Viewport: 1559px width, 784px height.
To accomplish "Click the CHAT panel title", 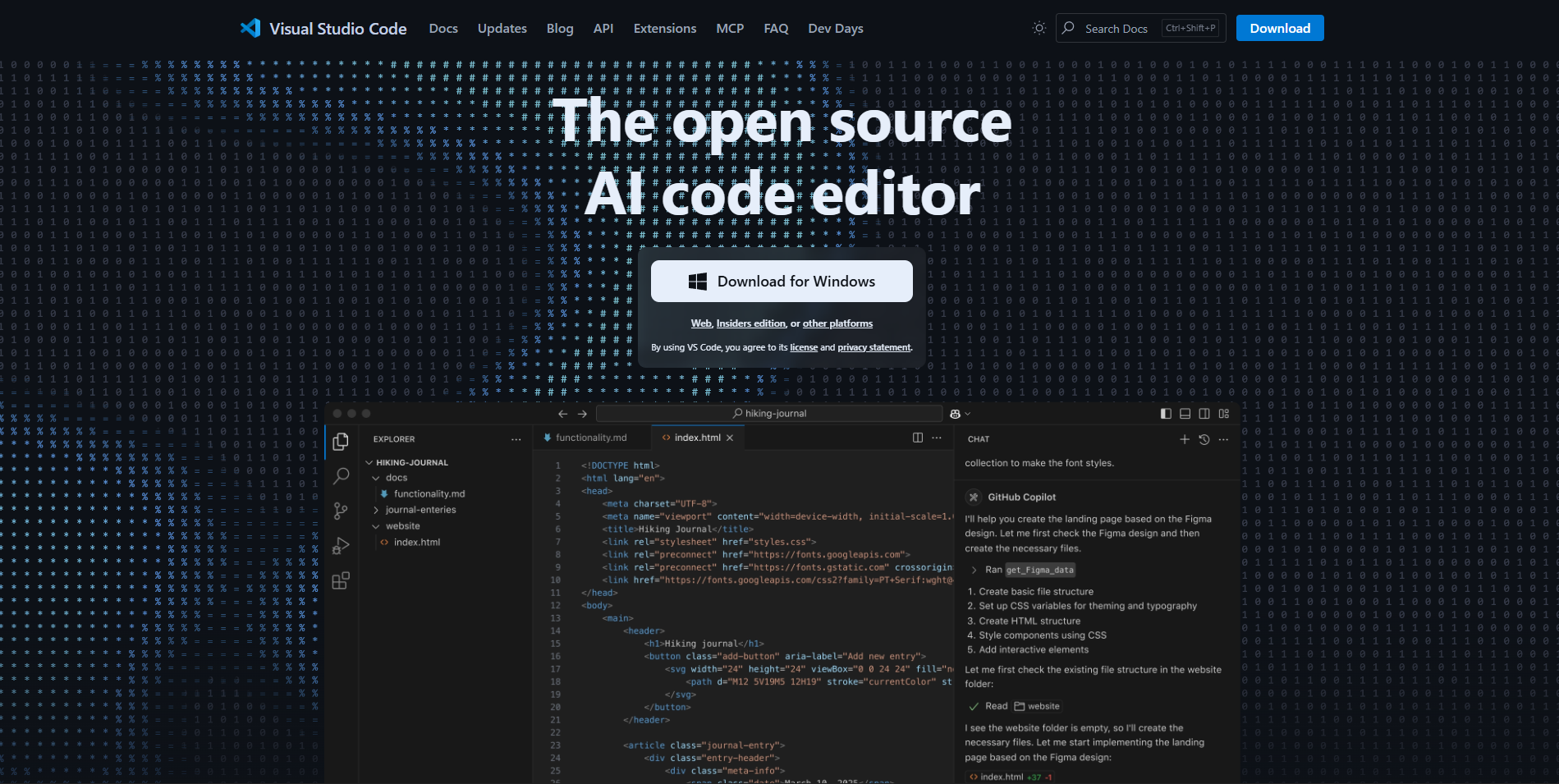I will [979, 439].
